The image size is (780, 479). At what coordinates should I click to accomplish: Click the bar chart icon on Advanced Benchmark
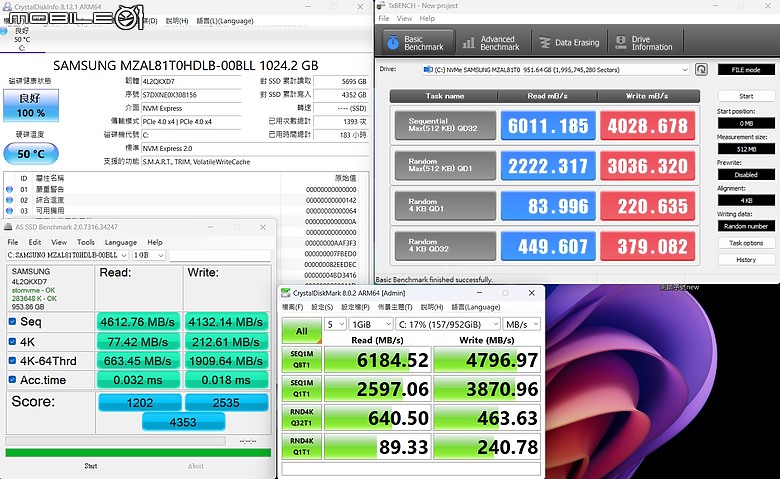469,43
